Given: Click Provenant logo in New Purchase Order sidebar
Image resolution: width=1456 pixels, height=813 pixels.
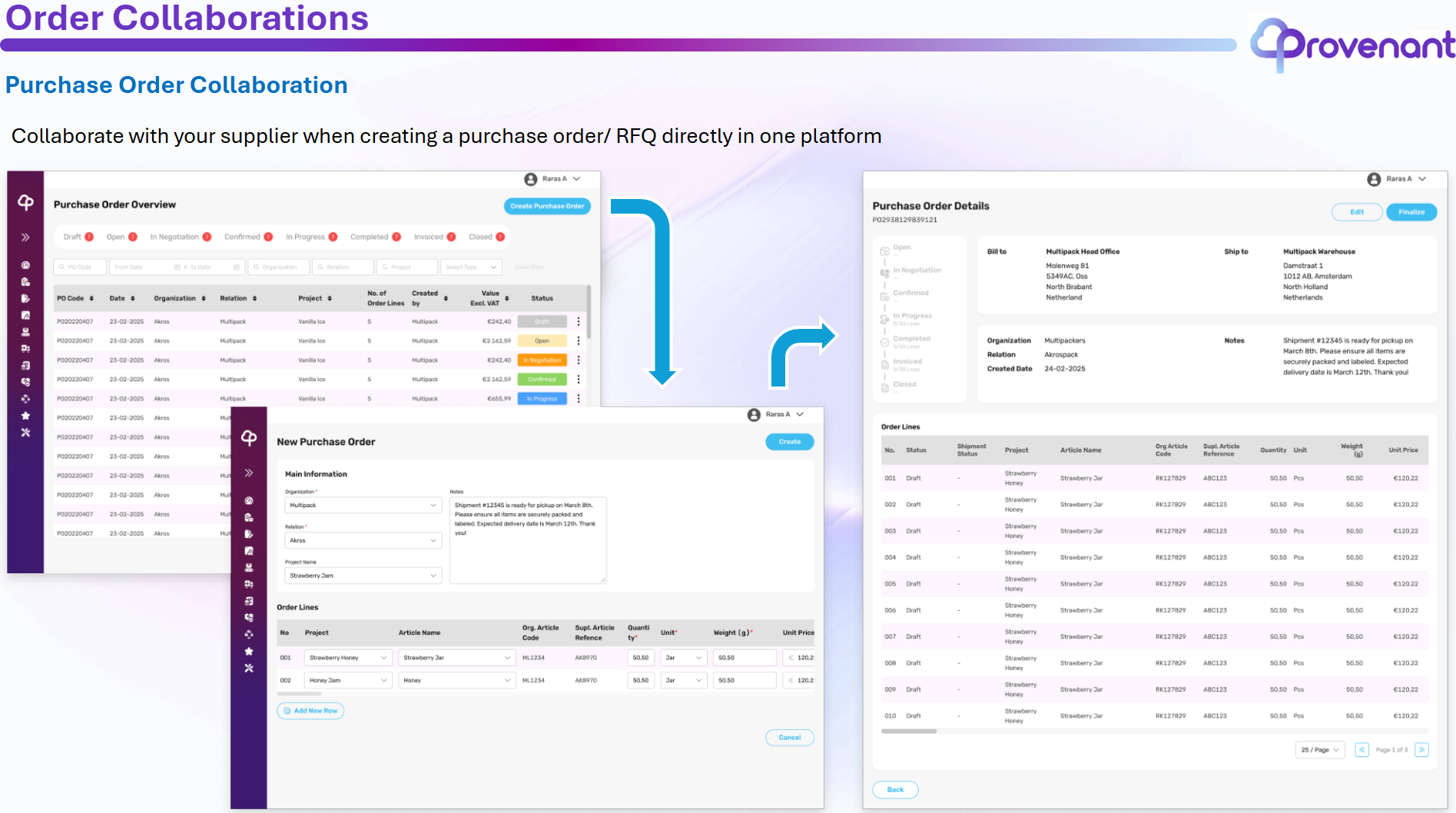Looking at the screenshot, I should click(x=249, y=438).
